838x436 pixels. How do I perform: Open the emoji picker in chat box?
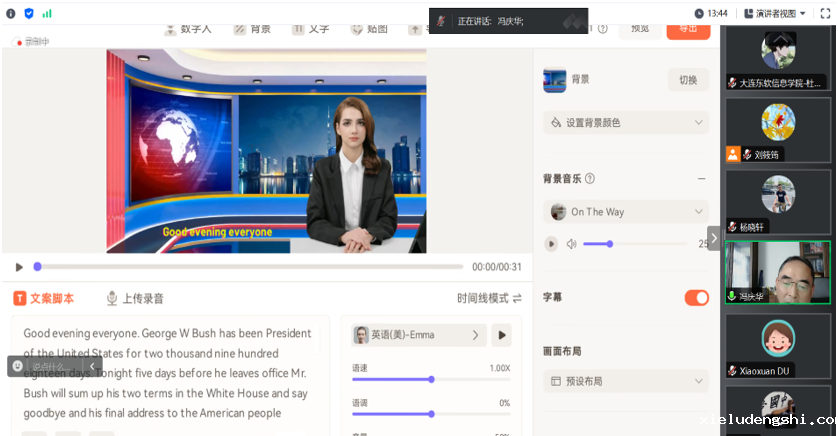pyautogui.click(x=18, y=366)
